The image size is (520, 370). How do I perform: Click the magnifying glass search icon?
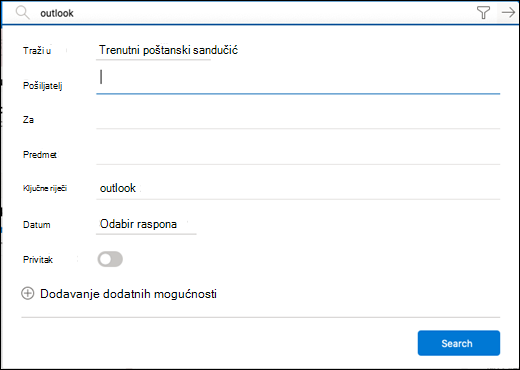23,13
